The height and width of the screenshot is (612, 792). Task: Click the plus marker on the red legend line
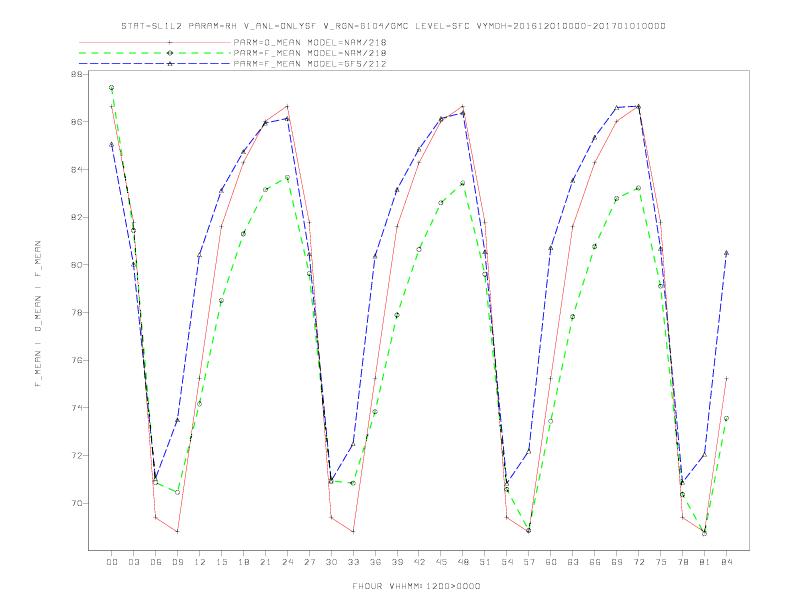click(x=170, y=42)
